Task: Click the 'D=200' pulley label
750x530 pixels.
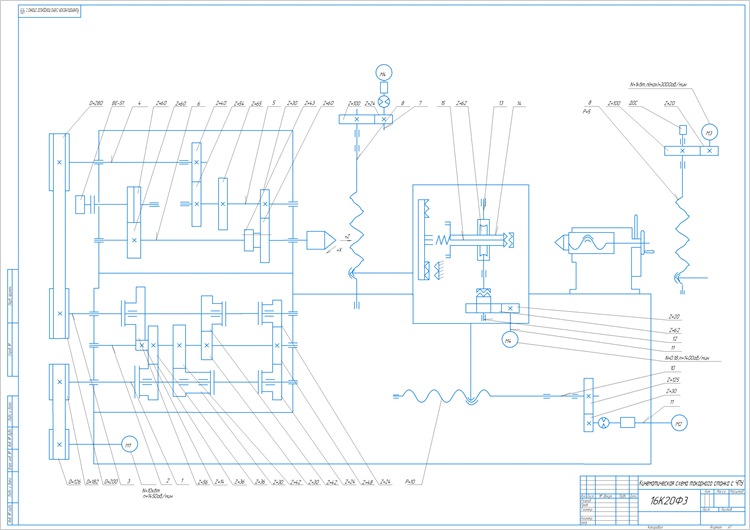Action: (111, 482)
